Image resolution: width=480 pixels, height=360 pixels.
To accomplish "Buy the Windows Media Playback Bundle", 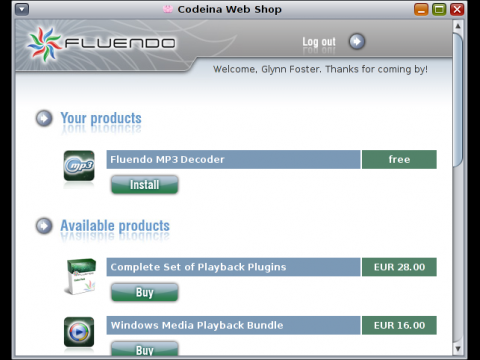I will (145, 349).
